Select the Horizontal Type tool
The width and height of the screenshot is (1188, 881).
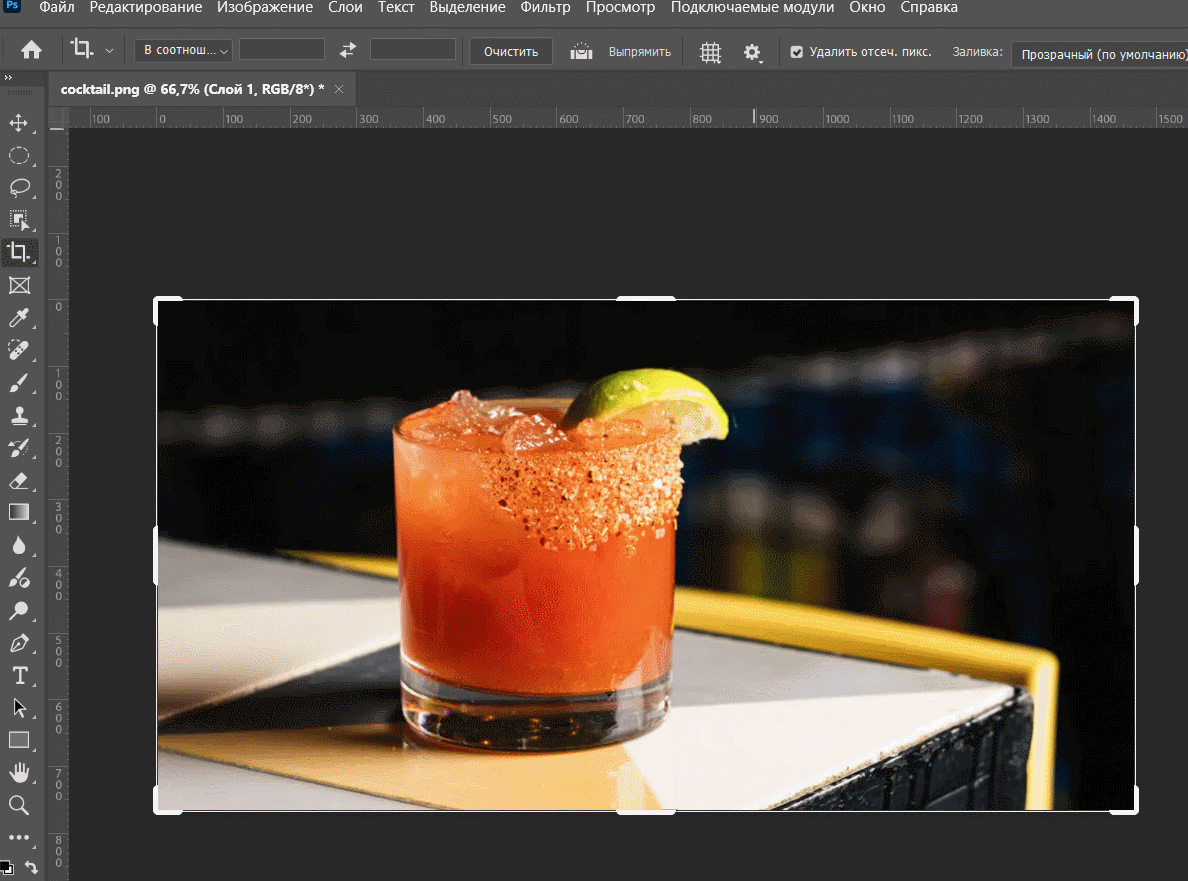pos(18,675)
